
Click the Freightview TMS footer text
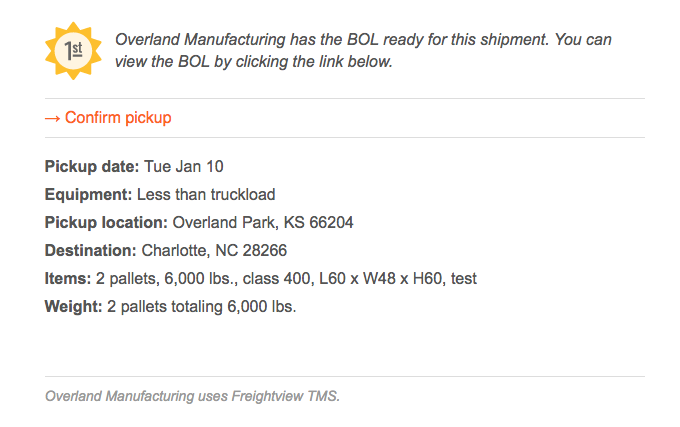pos(285,396)
